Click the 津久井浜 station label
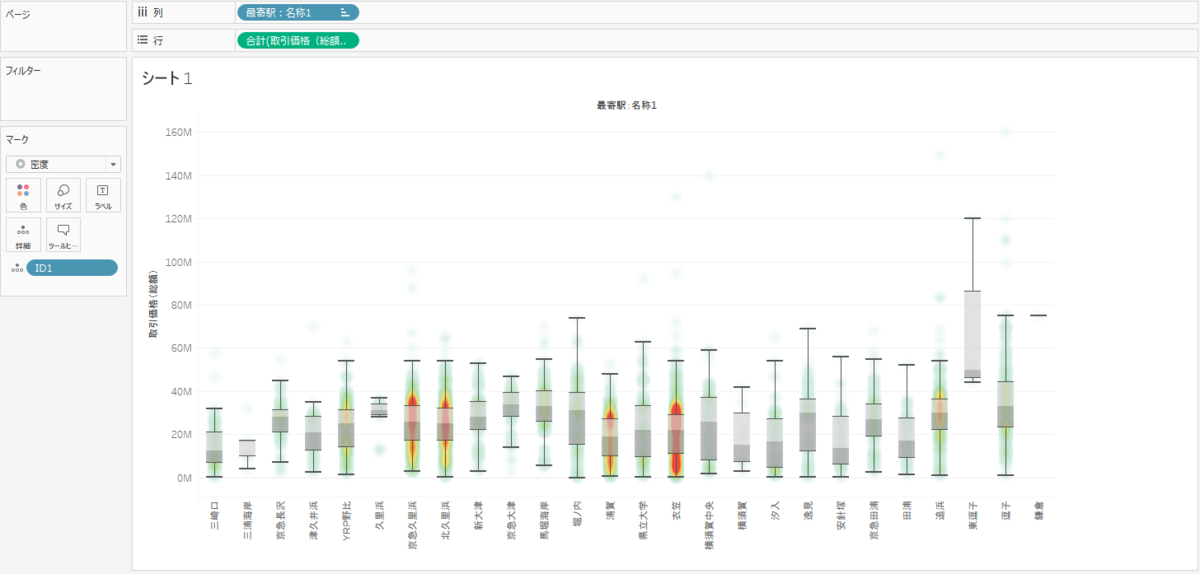Viewport: 1200px width, 574px height. pyautogui.click(x=314, y=519)
